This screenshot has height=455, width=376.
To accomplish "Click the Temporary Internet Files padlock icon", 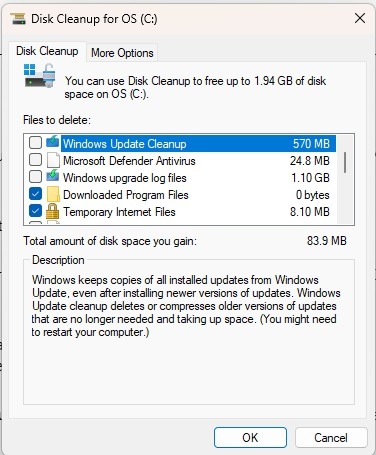I will coord(52,211).
